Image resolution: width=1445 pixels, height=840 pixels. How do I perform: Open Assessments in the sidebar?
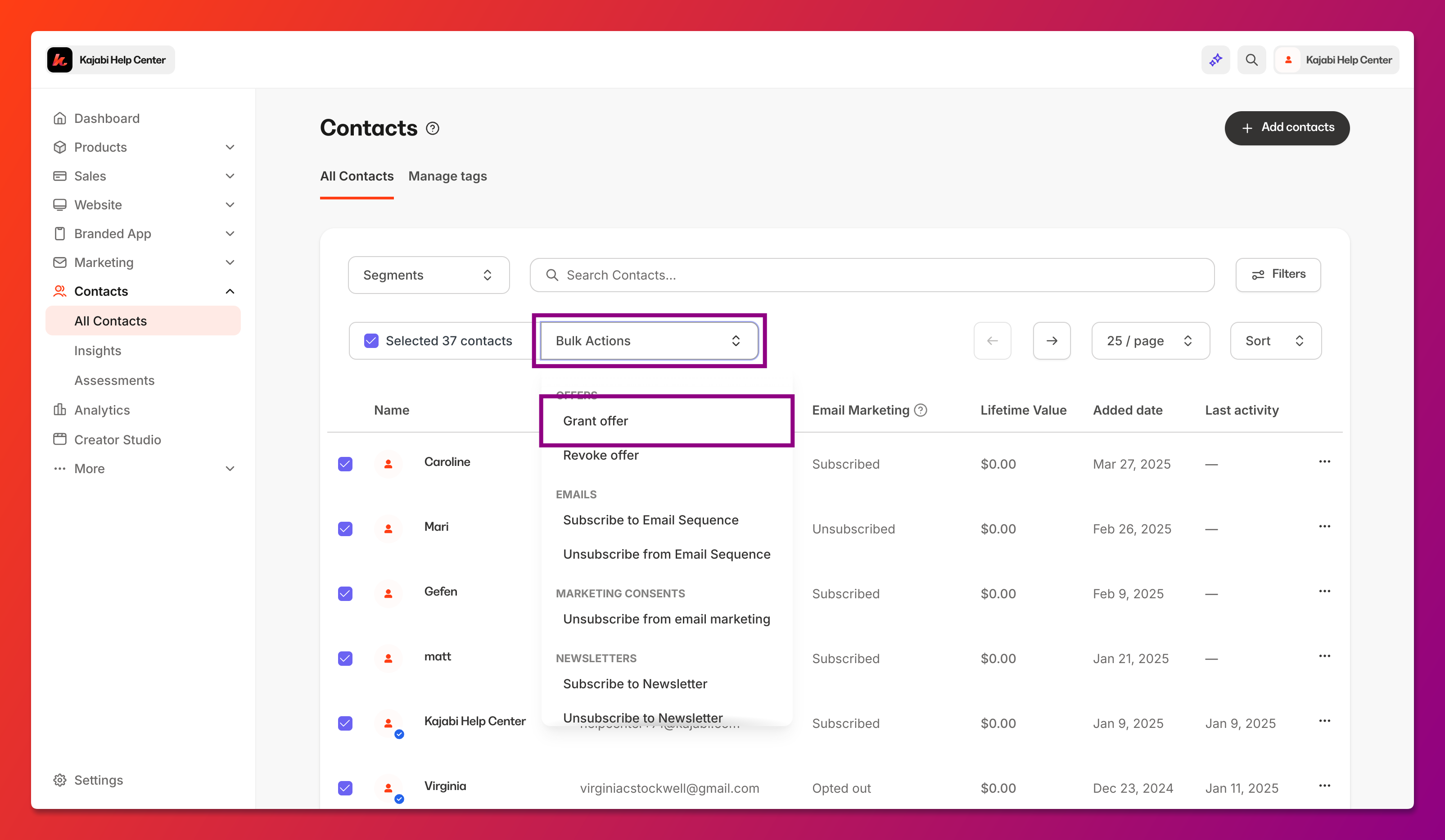tap(114, 380)
